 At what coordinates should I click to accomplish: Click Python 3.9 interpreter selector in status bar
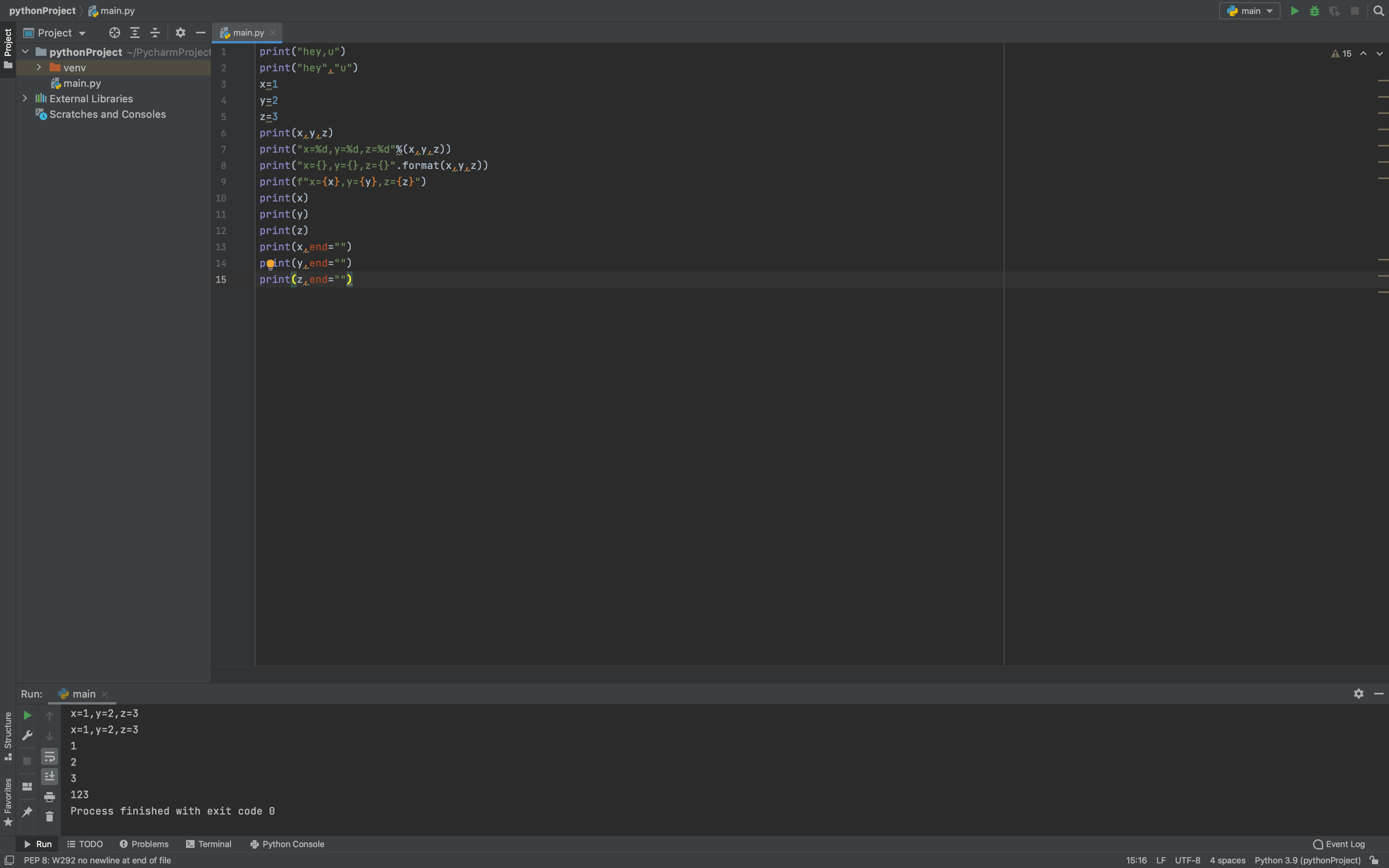pos(1307,860)
